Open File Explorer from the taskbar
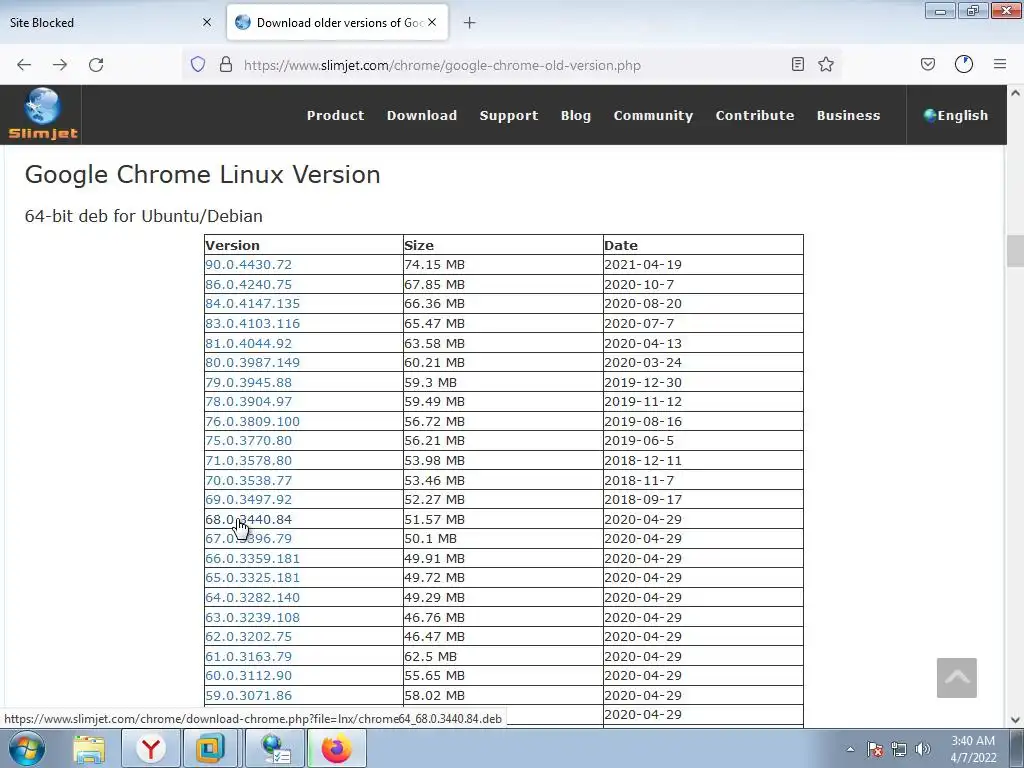Viewport: 1024px width, 768px height. click(x=89, y=749)
